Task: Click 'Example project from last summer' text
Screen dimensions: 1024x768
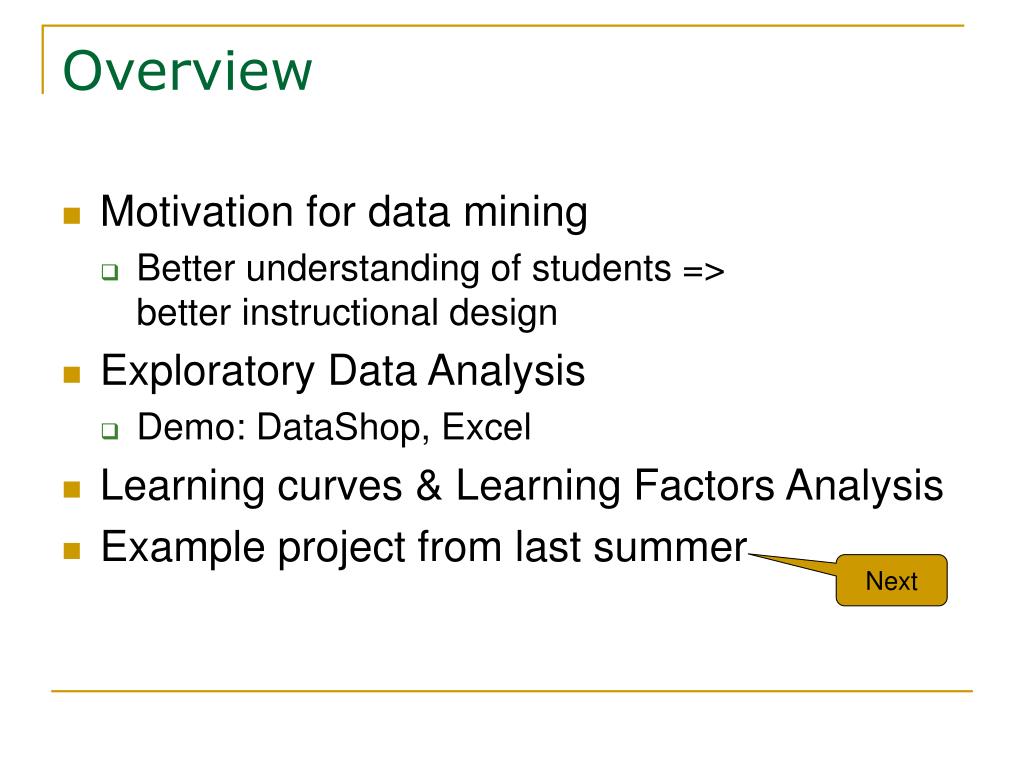Action: coord(424,547)
